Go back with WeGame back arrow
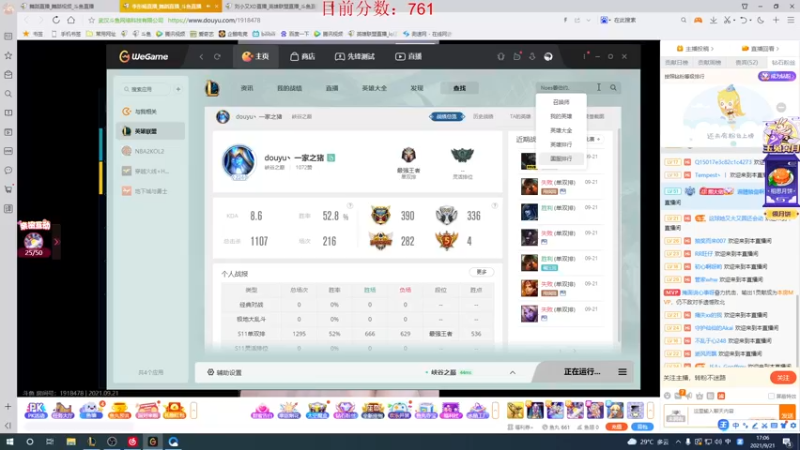Viewport: 800px width, 450px height. tap(202, 57)
